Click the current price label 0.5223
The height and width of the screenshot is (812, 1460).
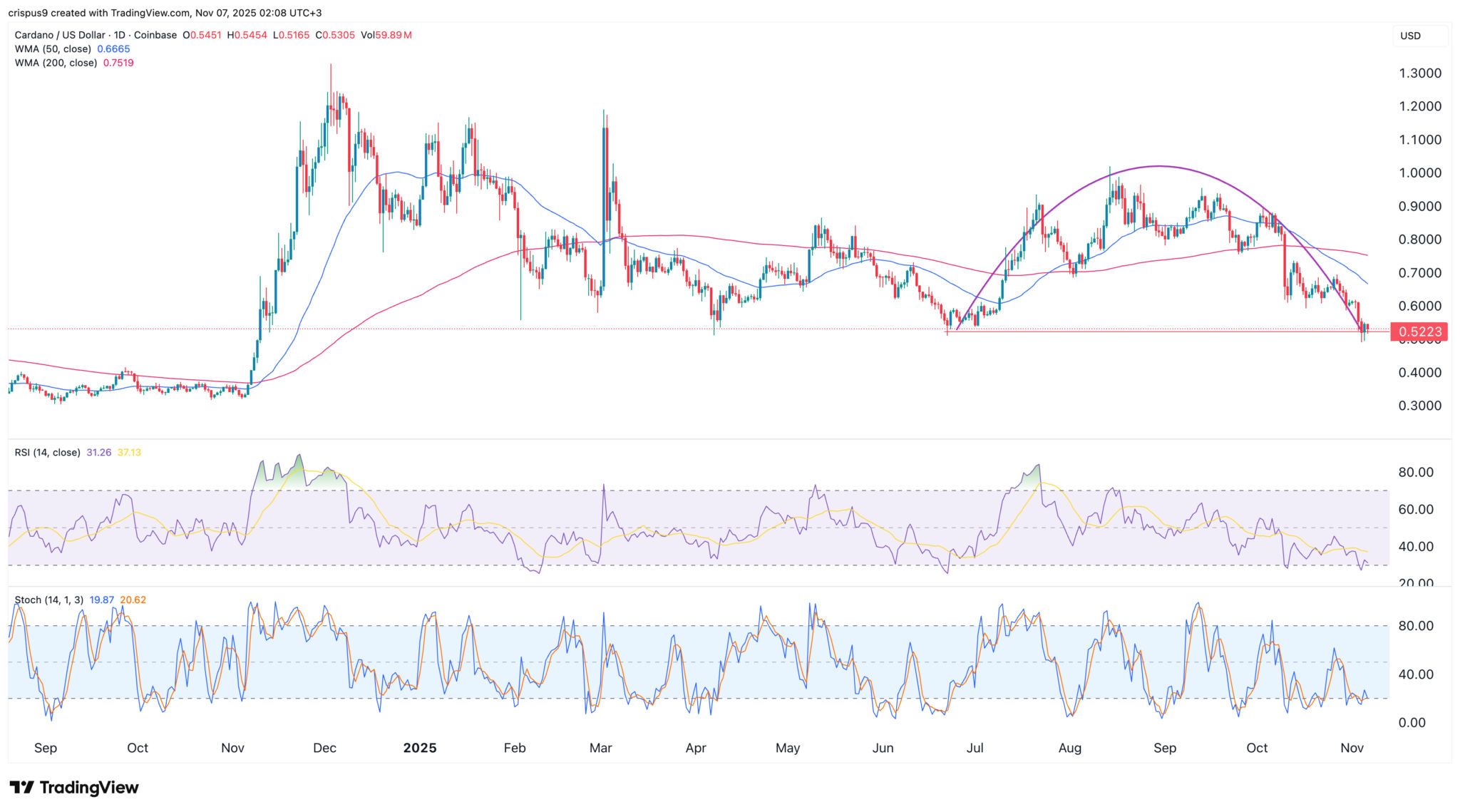click(x=1419, y=331)
